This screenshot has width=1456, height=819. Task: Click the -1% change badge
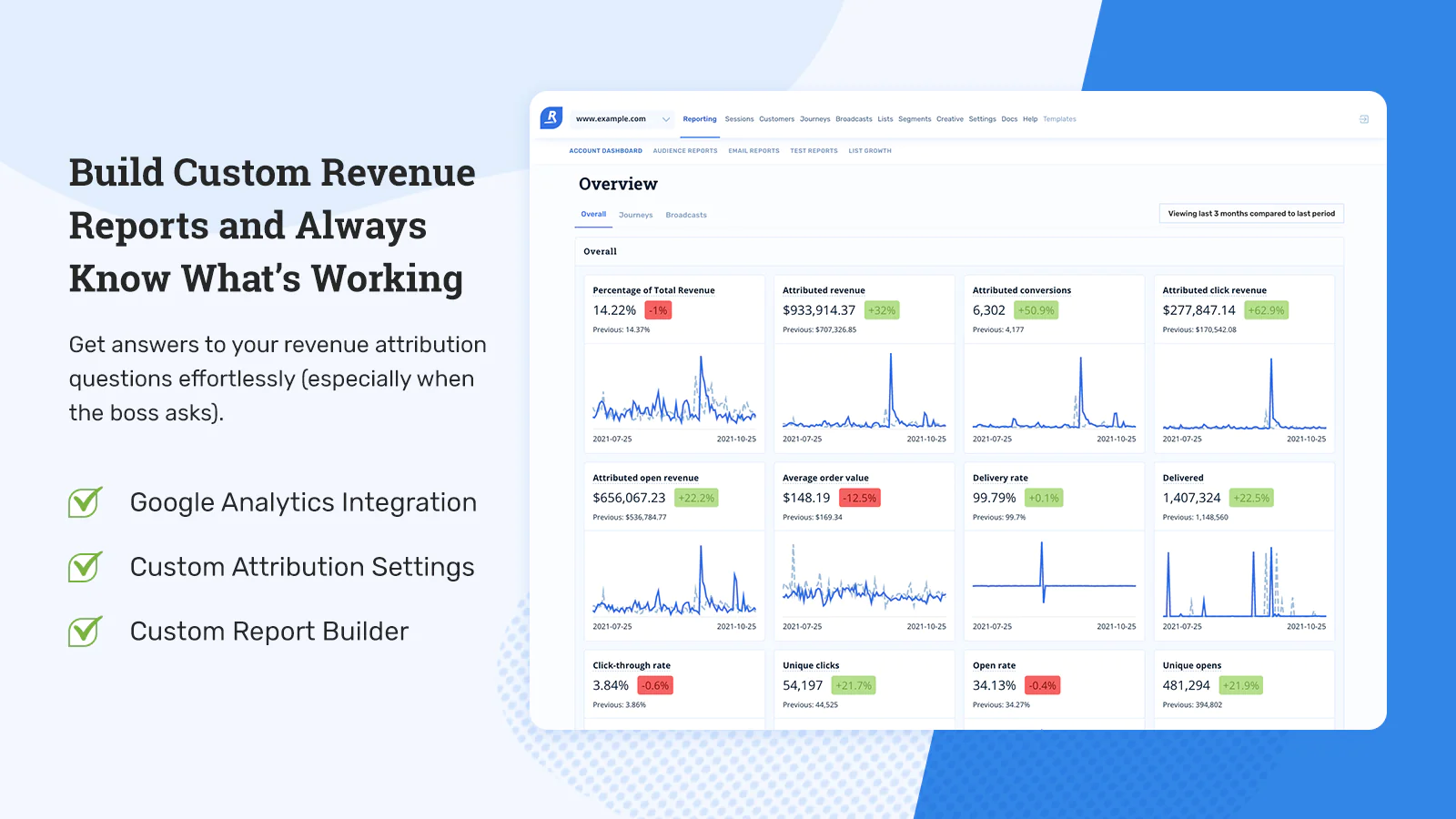[659, 310]
